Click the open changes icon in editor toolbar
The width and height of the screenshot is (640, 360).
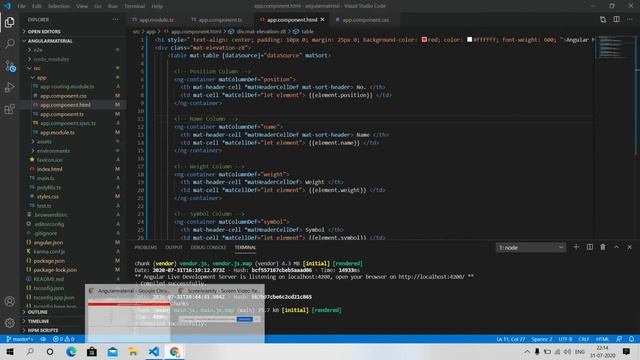click(x=603, y=20)
